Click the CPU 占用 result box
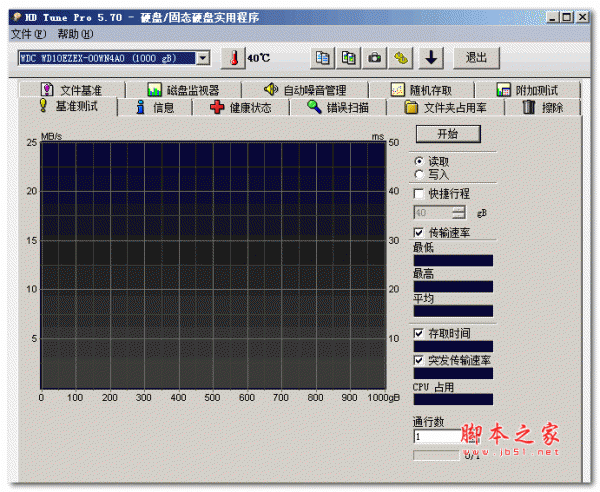The height and width of the screenshot is (492, 600). 453,399
